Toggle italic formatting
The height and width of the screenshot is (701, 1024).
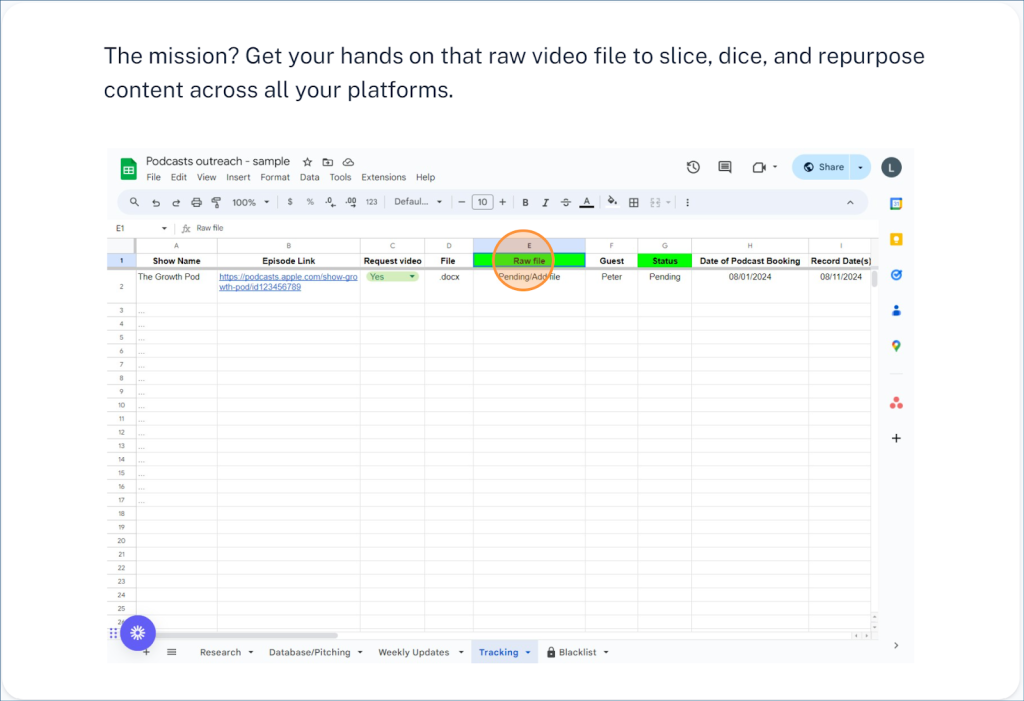545,203
